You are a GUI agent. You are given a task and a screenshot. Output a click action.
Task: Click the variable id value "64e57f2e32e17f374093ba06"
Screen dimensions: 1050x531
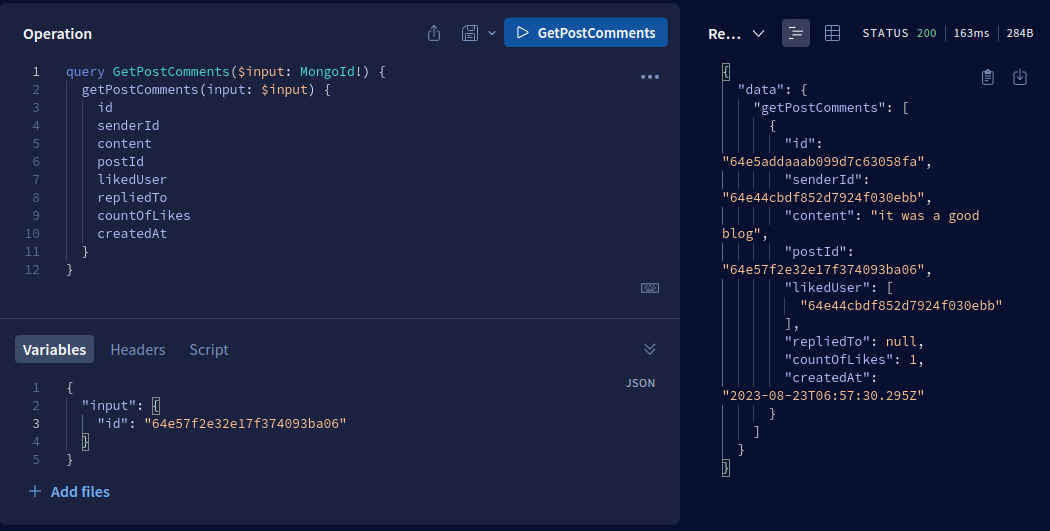[245, 423]
